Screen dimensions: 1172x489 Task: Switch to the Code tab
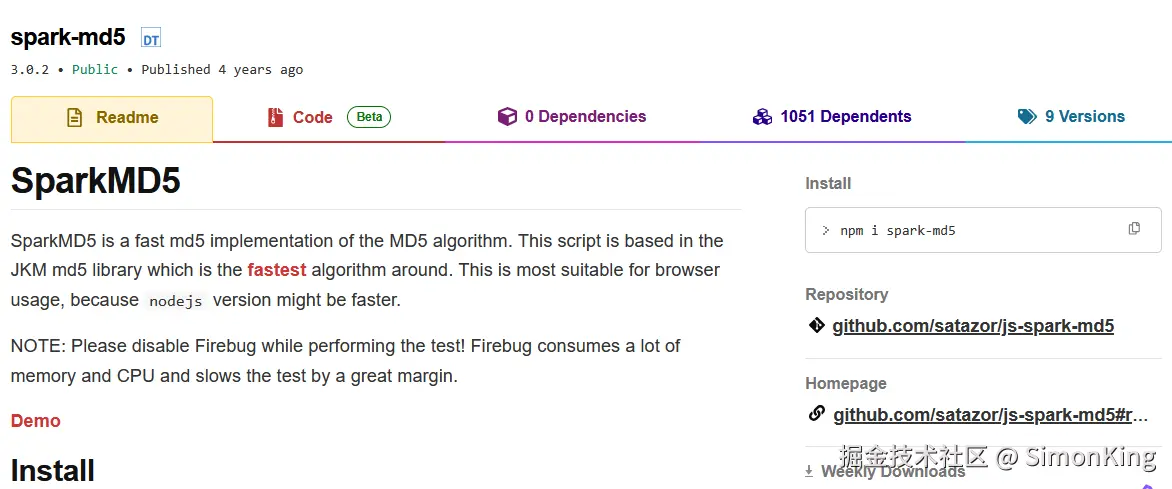click(x=312, y=118)
